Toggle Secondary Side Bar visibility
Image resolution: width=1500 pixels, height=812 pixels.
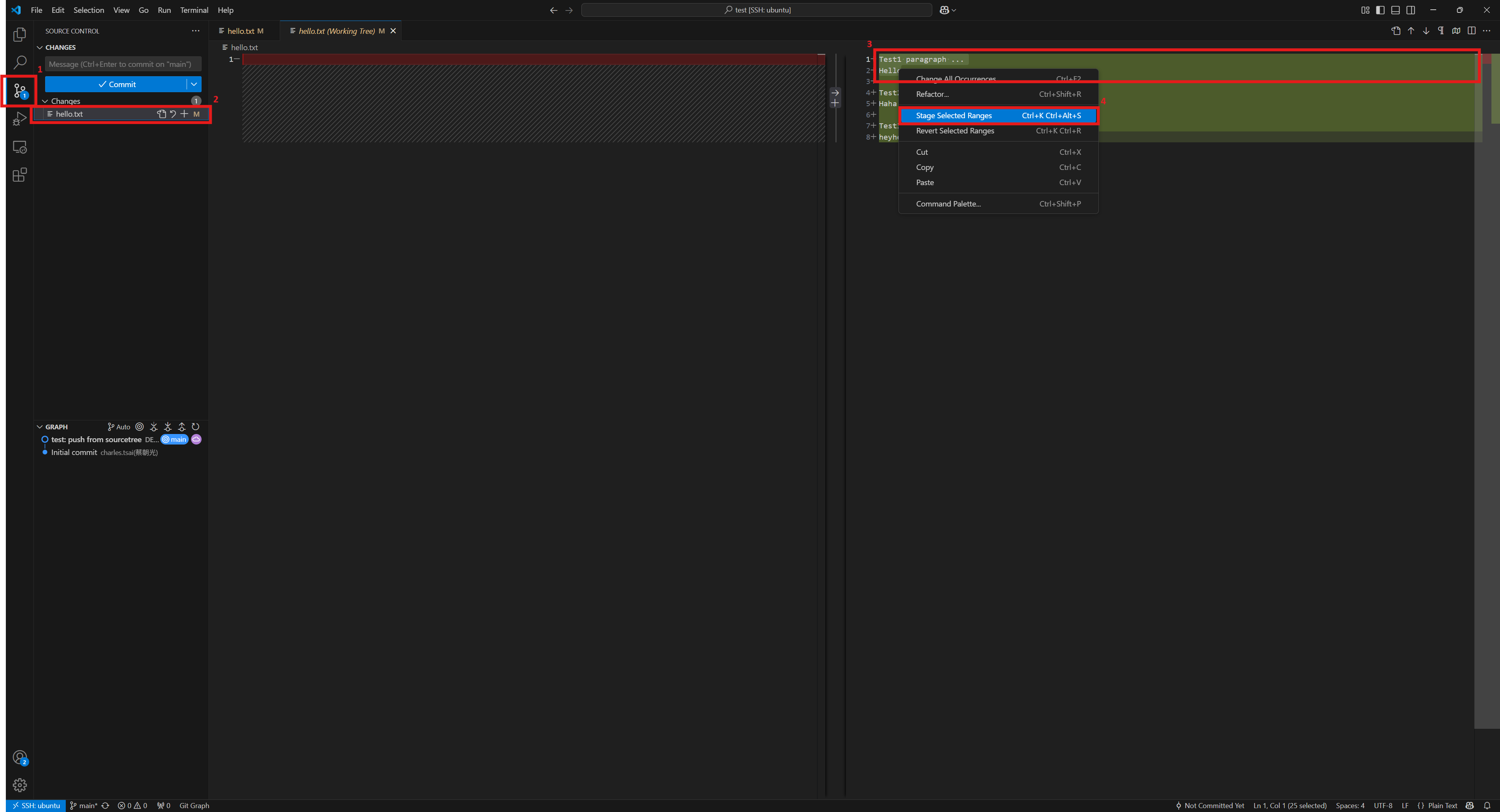coord(1411,10)
